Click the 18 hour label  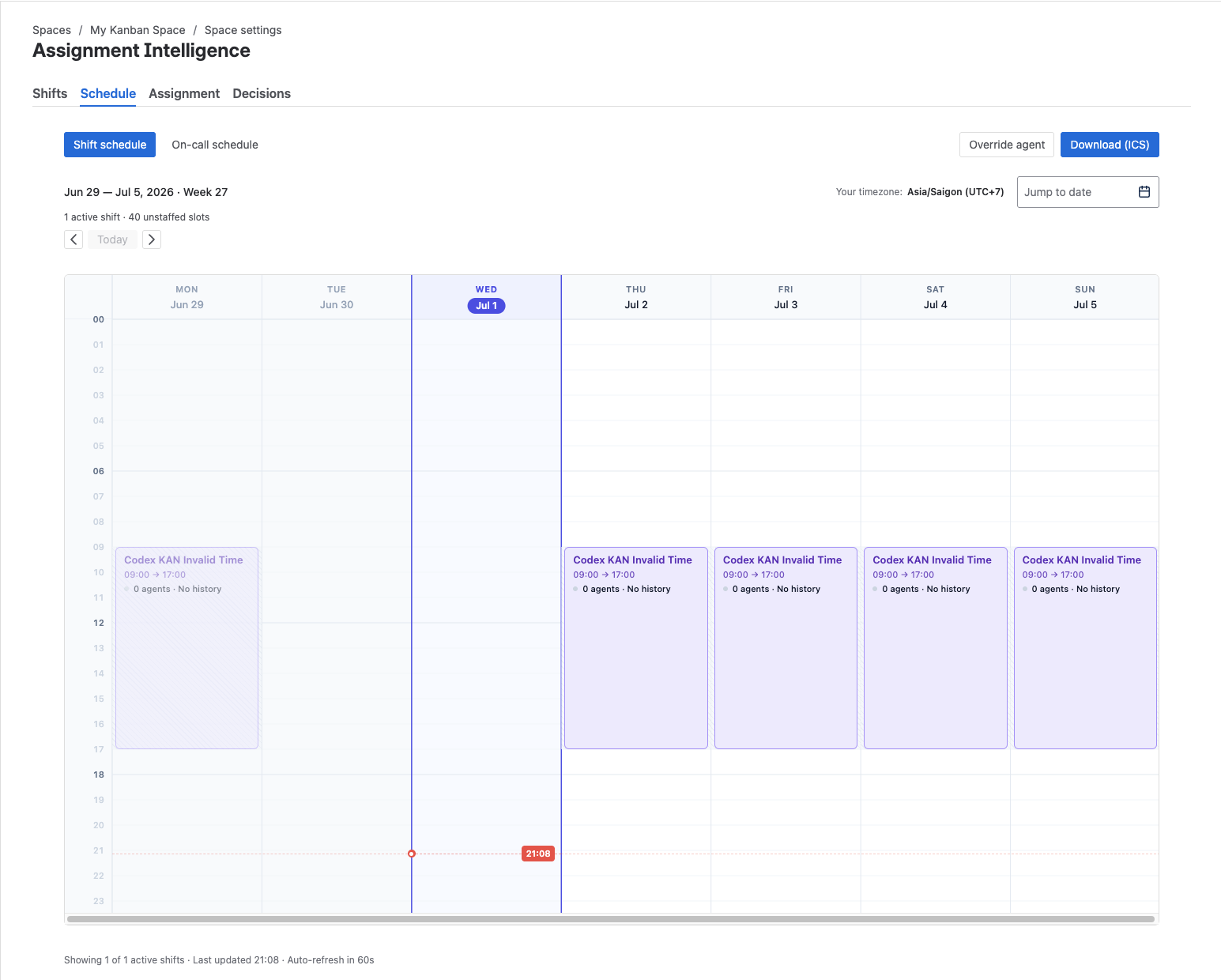pyautogui.click(x=99, y=775)
